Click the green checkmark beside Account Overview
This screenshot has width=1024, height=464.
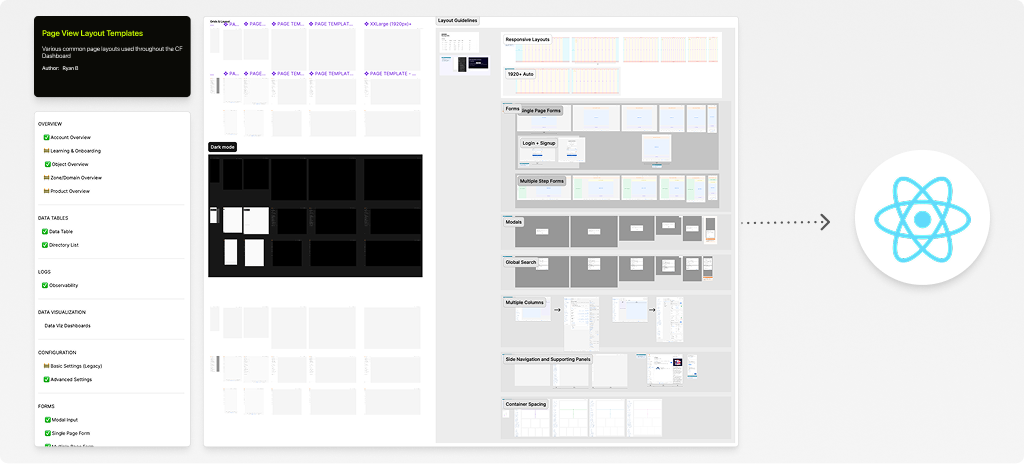[46, 137]
